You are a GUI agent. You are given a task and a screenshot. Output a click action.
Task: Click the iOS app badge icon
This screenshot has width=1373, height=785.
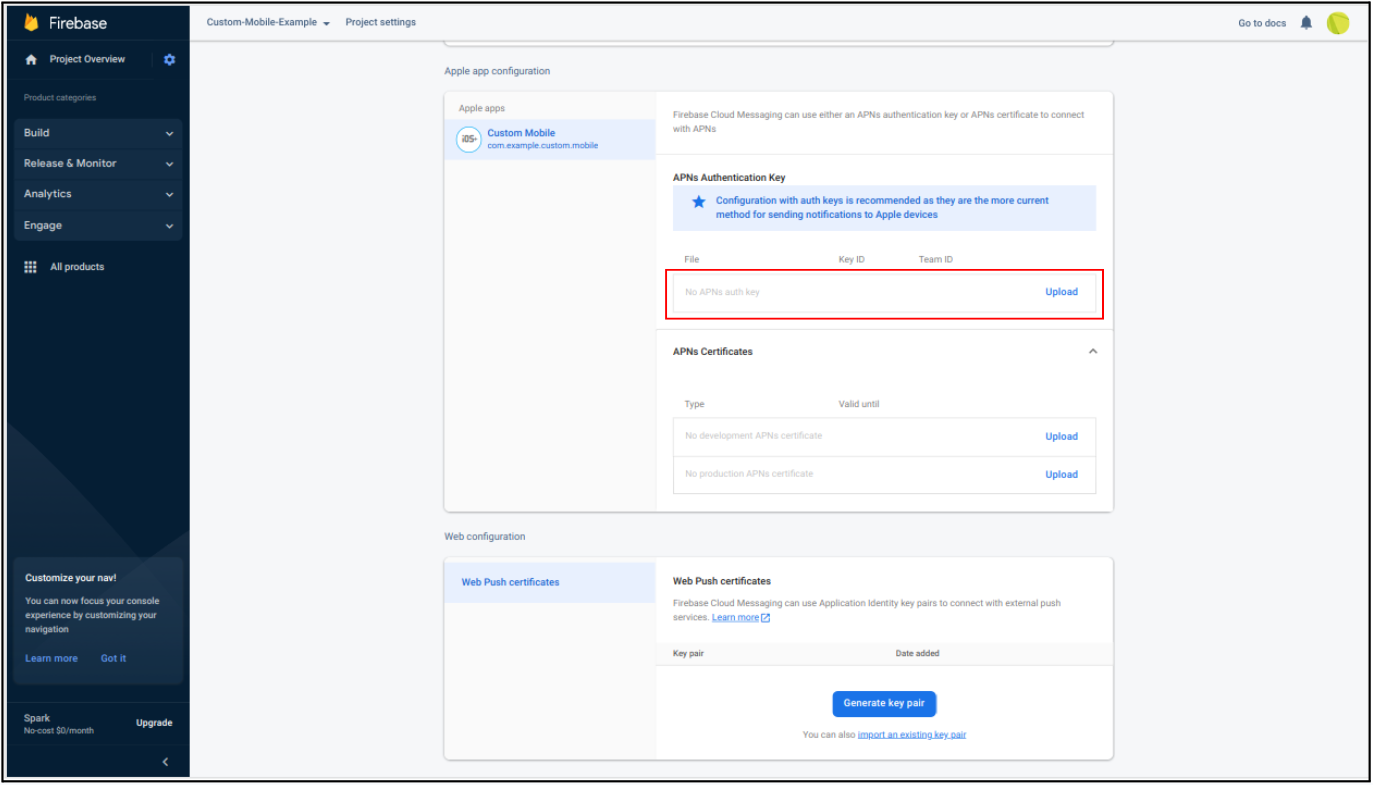tap(468, 140)
